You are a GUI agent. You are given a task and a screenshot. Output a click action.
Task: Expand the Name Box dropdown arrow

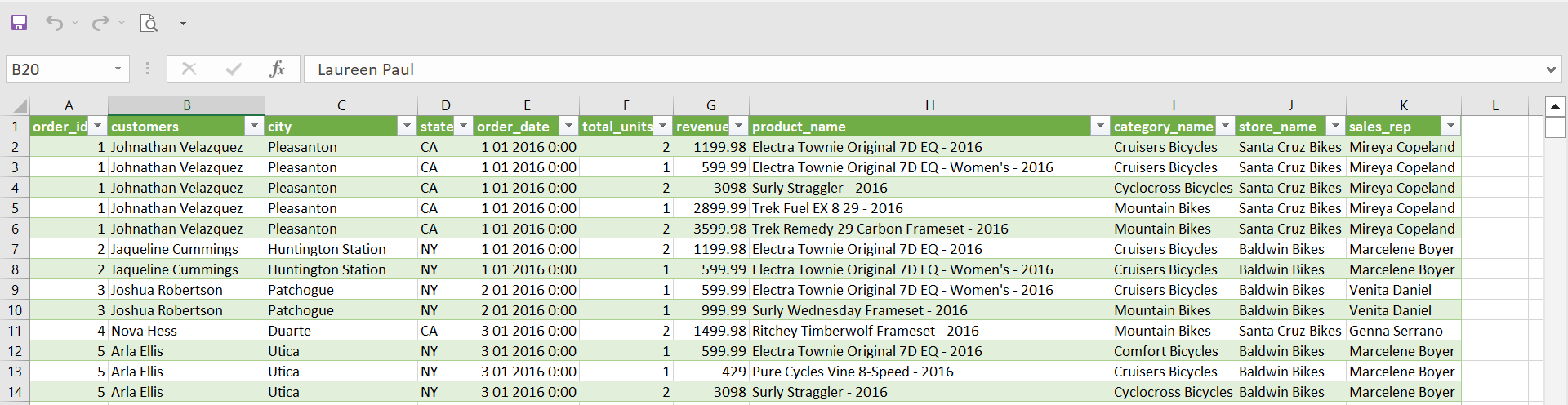pos(118,69)
